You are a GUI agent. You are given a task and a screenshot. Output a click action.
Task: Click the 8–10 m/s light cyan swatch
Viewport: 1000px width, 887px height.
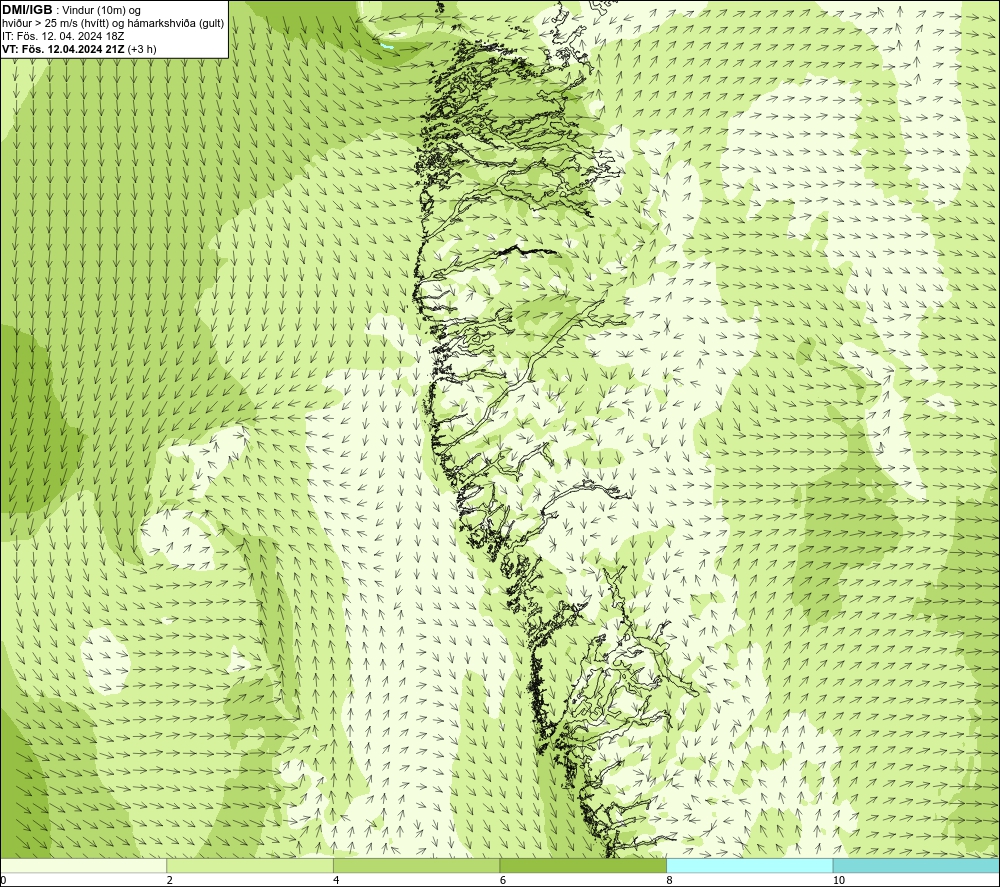point(749,865)
